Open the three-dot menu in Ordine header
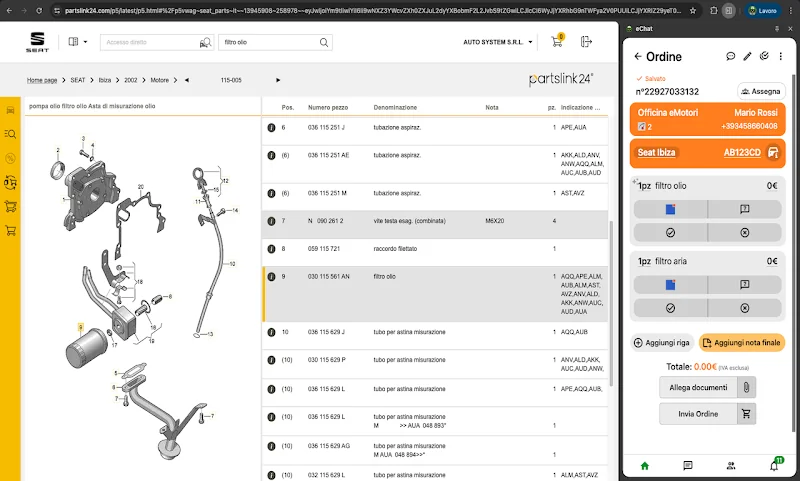Viewport: 800px width, 481px height. click(781, 56)
